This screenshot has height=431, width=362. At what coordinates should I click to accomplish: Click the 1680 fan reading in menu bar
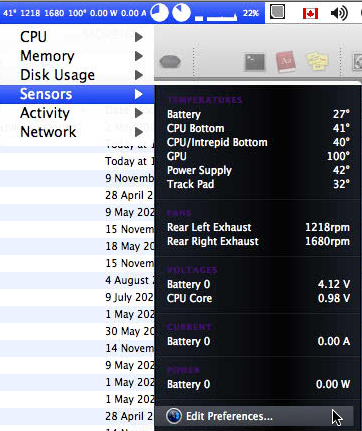click(54, 13)
